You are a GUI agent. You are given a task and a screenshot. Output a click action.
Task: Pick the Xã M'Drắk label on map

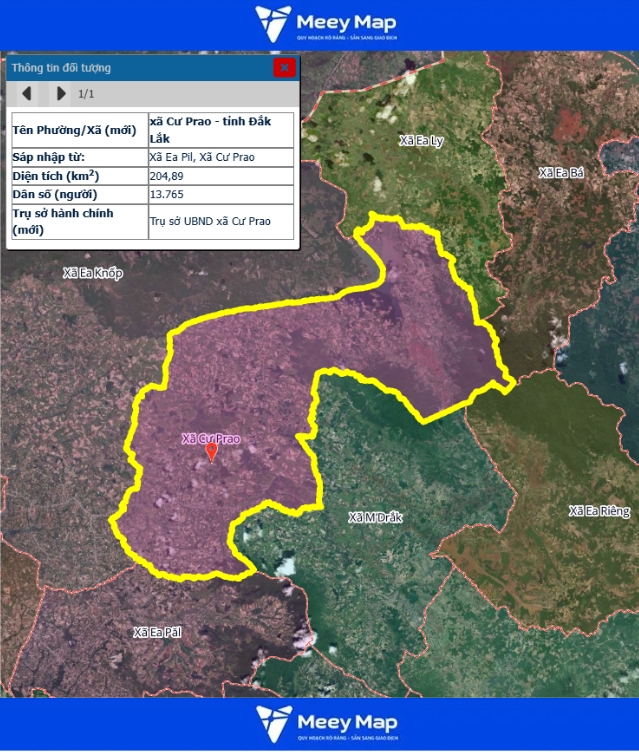tap(375, 517)
